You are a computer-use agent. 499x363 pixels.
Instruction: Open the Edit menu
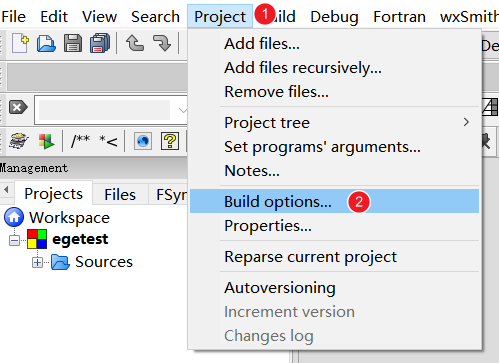tap(54, 17)
